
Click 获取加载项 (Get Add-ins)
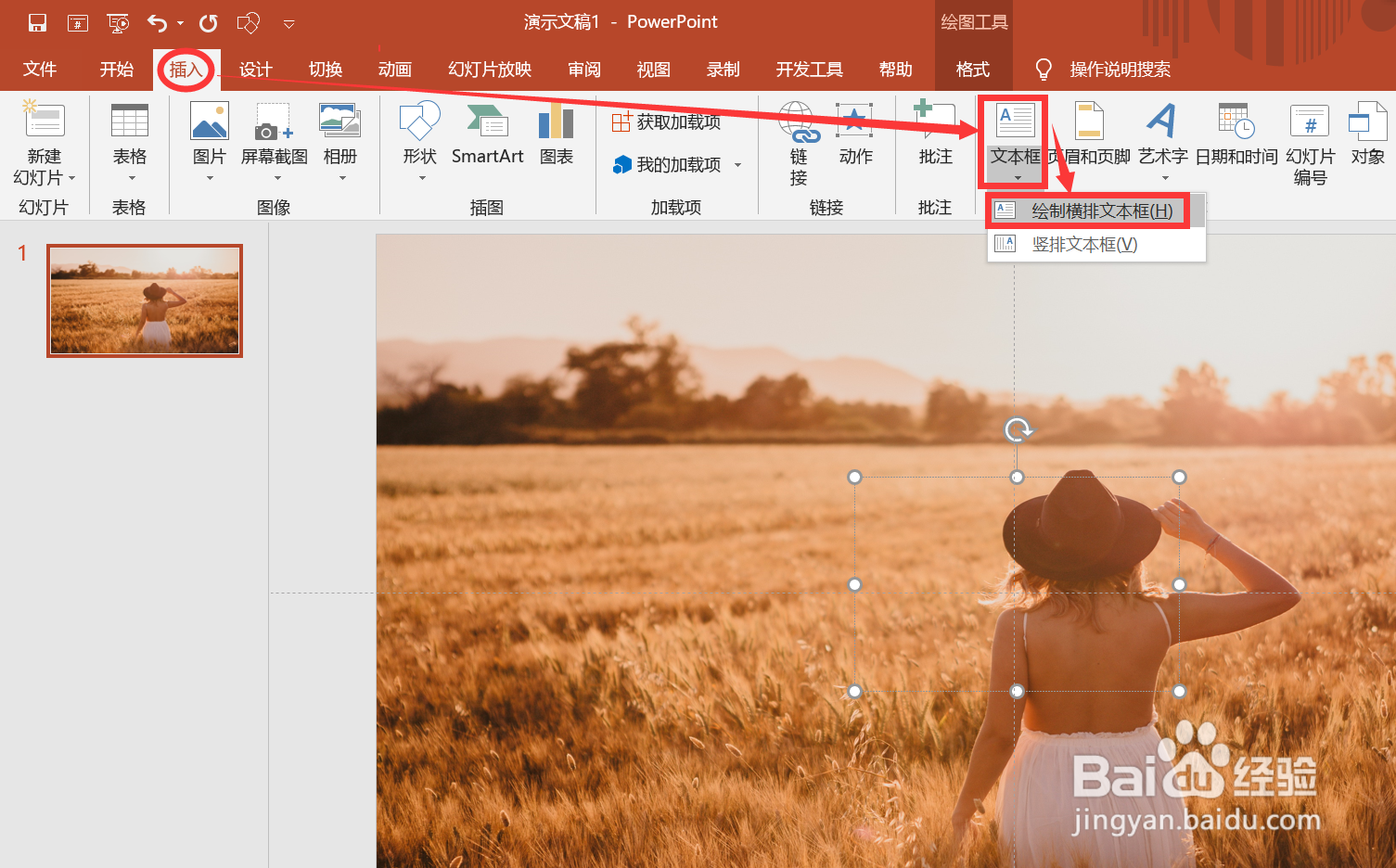(x=667, y=121)
